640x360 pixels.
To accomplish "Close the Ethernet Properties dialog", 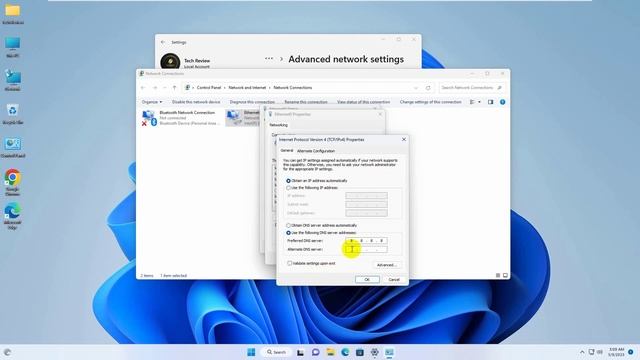I will (x=380, y=114).
